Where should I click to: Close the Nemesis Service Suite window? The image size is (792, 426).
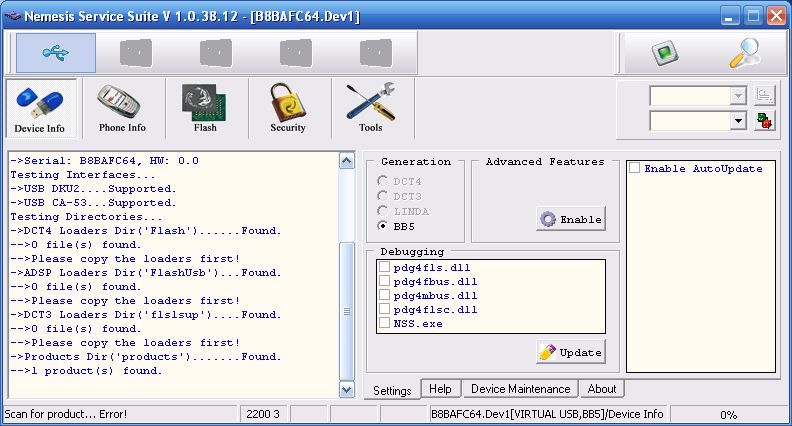(x=776, y=16)
